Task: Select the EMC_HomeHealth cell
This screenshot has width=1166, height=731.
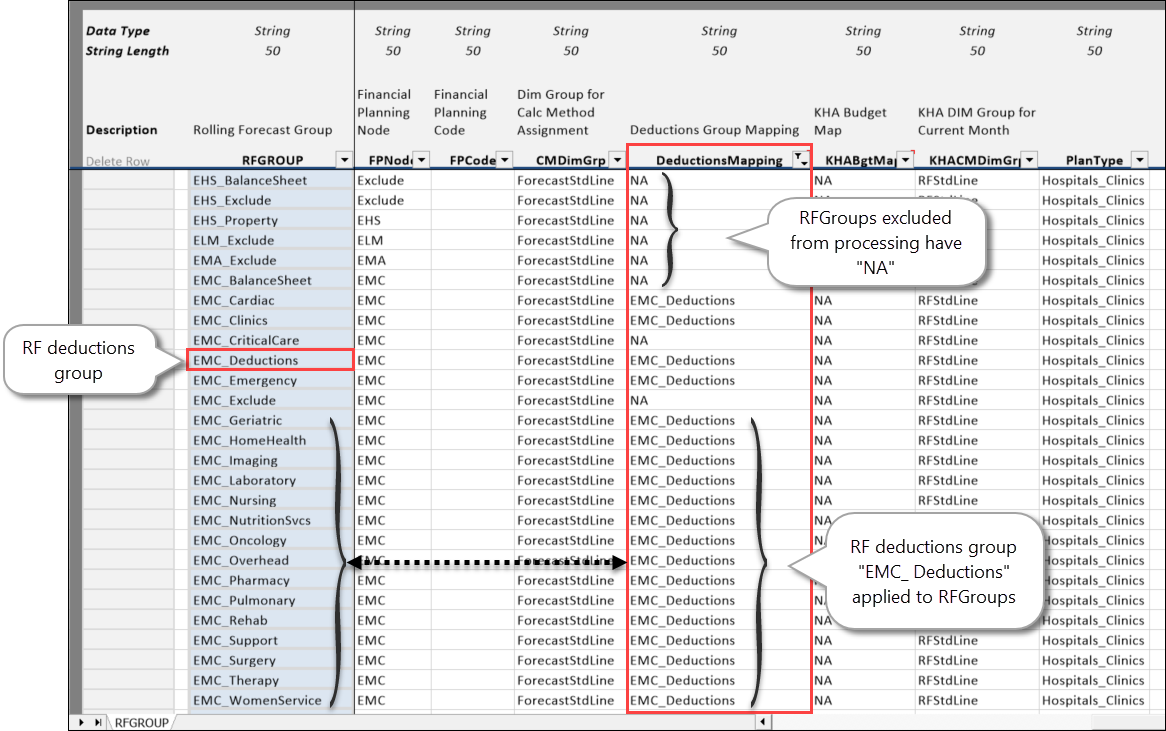Action: tap(270, 441)
